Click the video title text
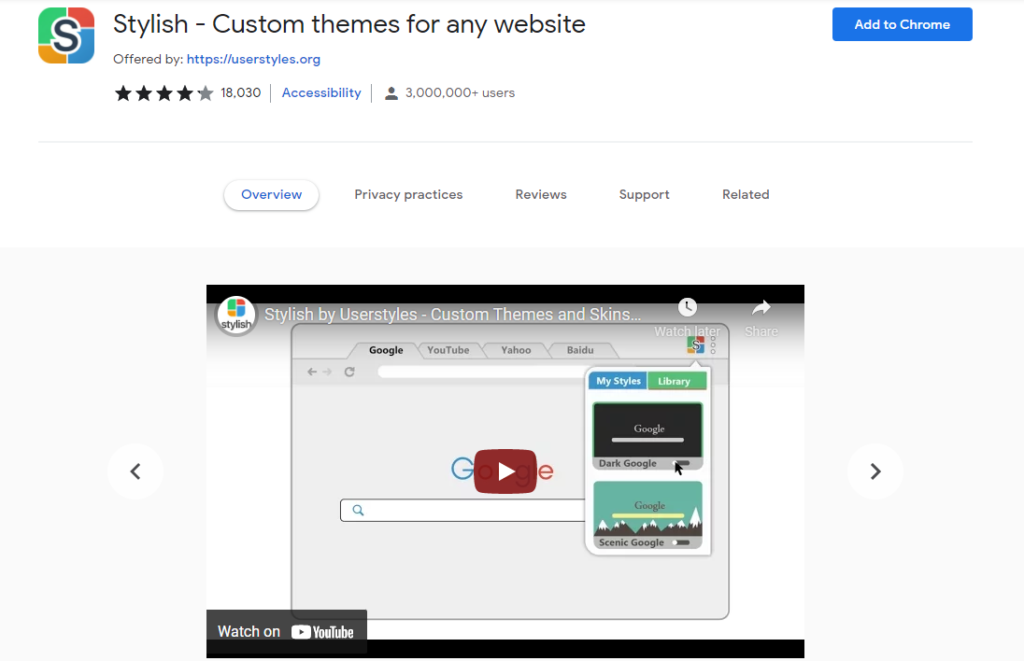This screenshot has width=1024, height=661. 452,314
